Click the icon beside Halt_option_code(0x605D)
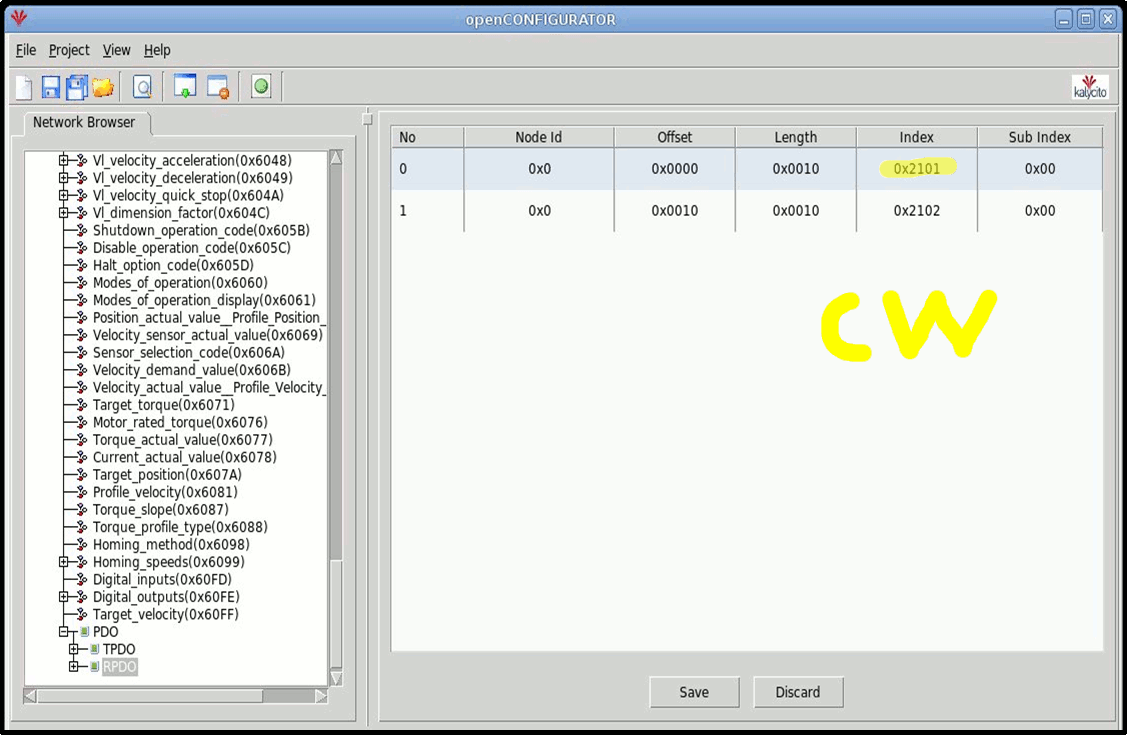The image size is (1127, 735). 81,265
